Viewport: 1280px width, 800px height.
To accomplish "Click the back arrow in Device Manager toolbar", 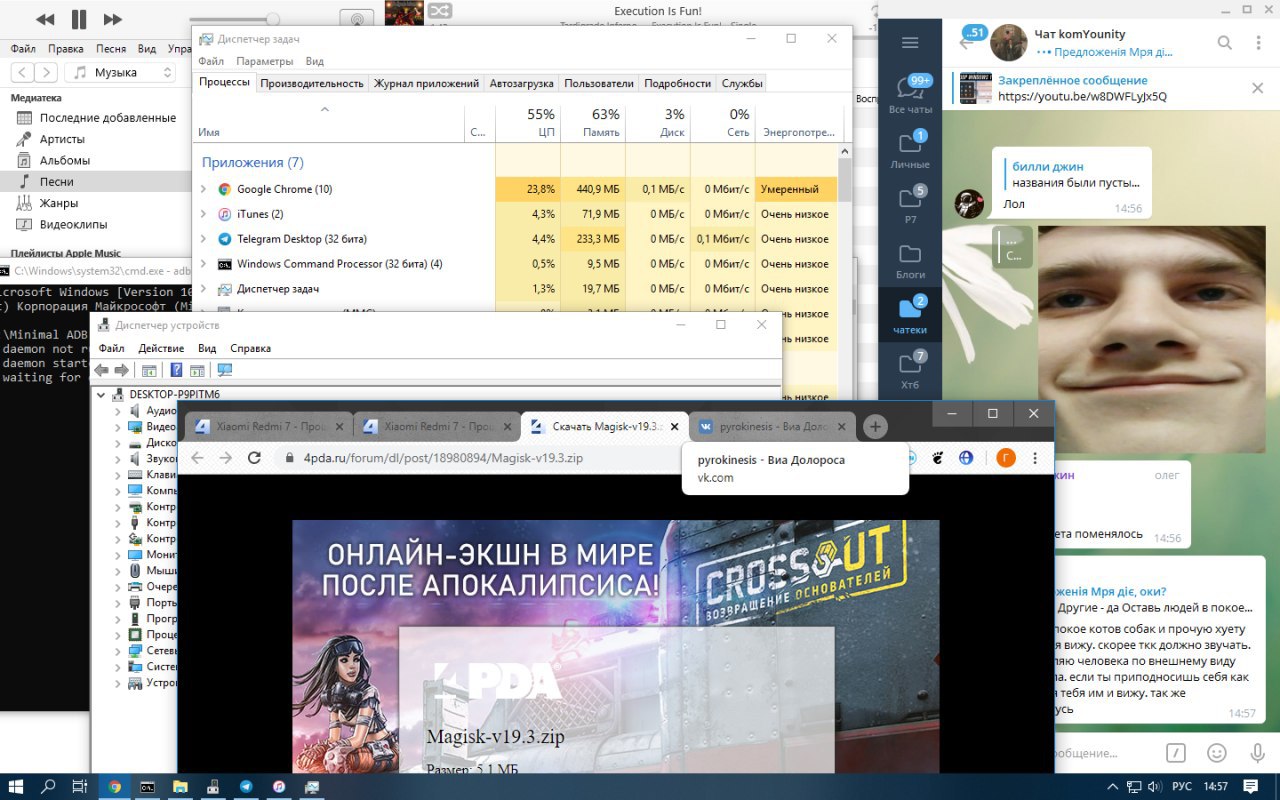I will click(101, 370).
